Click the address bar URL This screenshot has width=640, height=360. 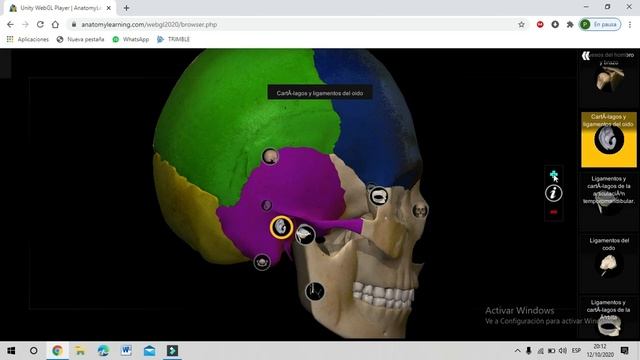tap(149, 24)
